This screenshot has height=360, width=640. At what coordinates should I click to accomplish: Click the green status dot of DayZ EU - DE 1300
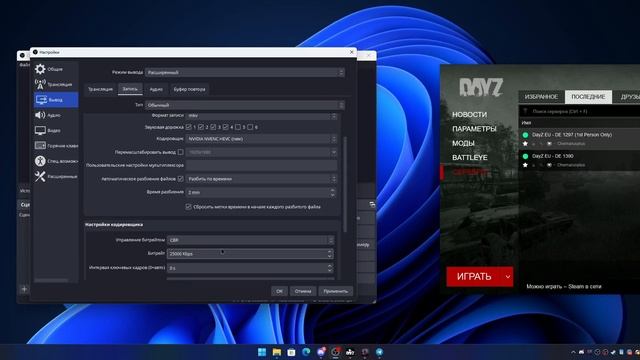pyautogui.click(x=525, y=156)
